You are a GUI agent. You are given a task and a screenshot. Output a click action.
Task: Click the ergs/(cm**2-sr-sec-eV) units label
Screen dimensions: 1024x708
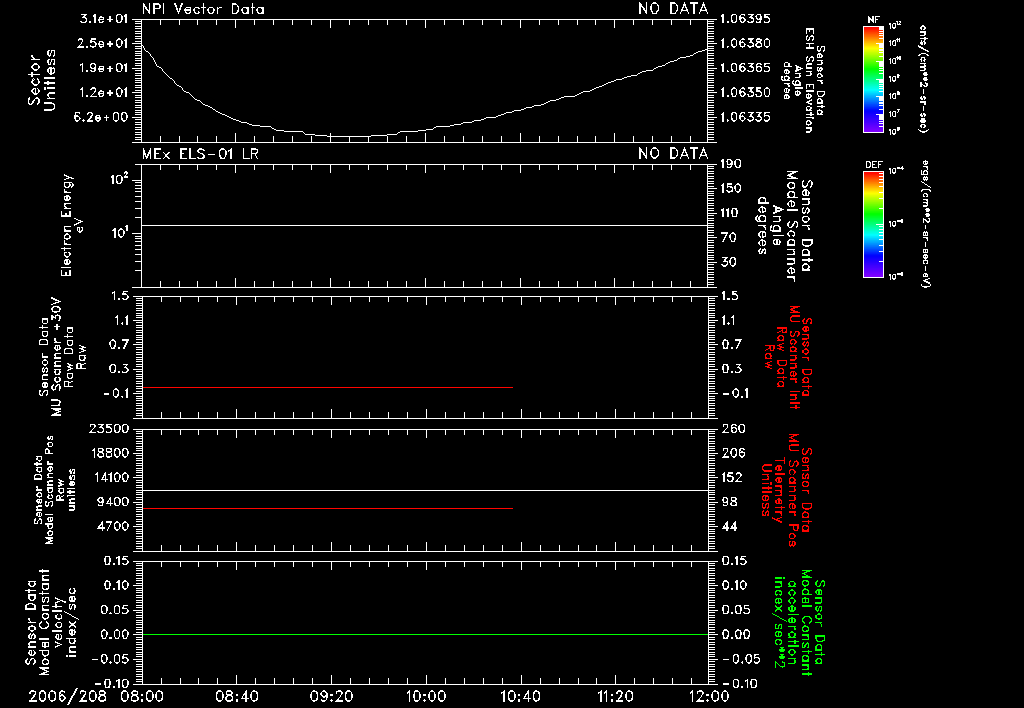925,224
